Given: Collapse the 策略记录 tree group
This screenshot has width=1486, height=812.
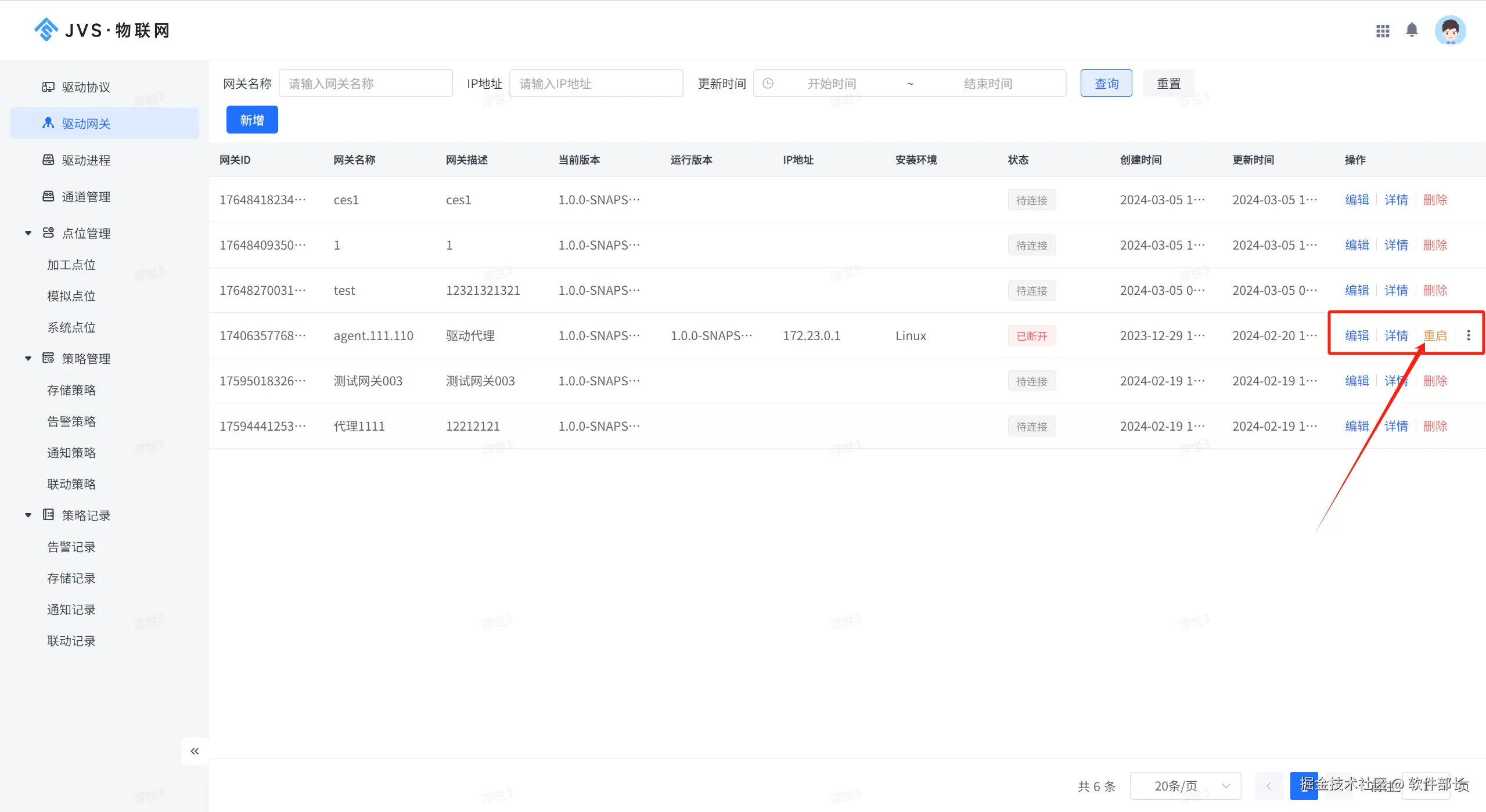Looking at the screenshot, I should click(28, 515).
